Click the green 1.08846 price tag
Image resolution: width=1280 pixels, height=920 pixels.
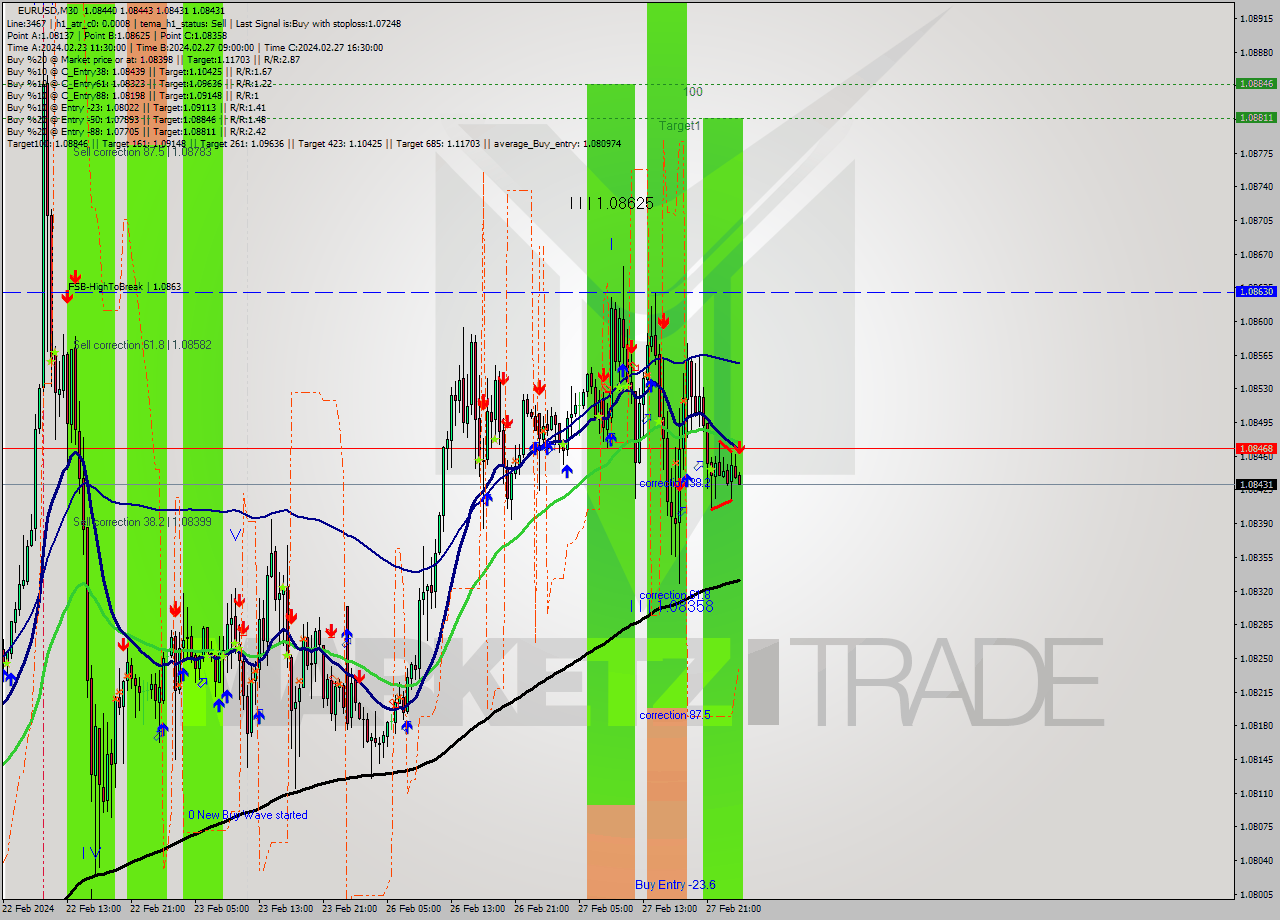pos(1256,84)
